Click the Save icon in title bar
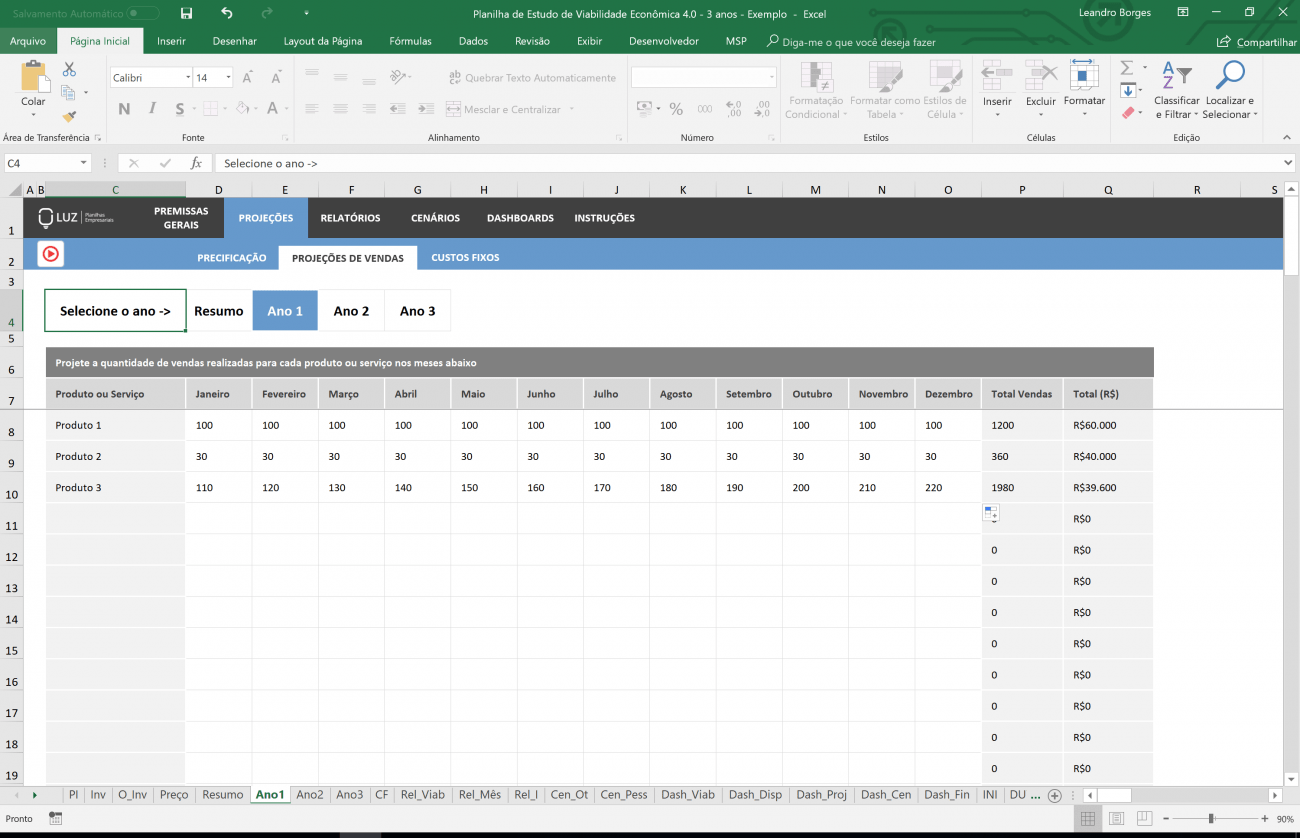 [186, 13]
